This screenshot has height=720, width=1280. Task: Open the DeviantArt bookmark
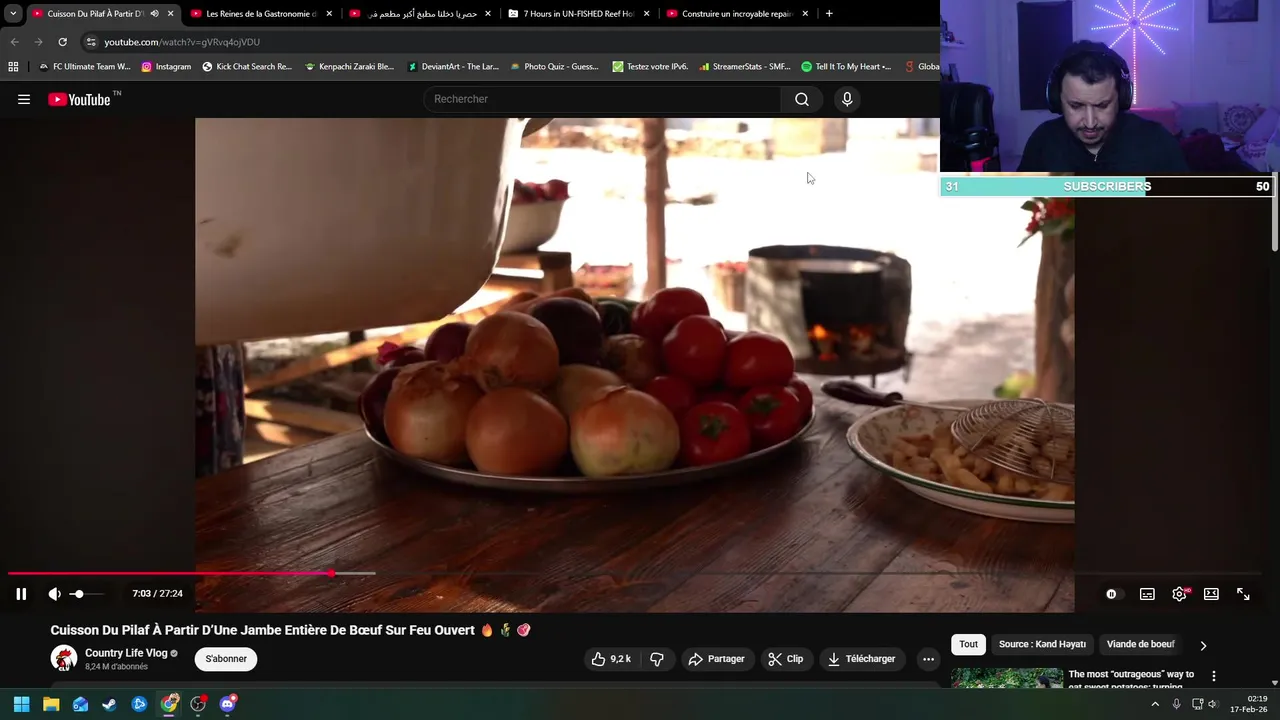[x=453, y=67]
